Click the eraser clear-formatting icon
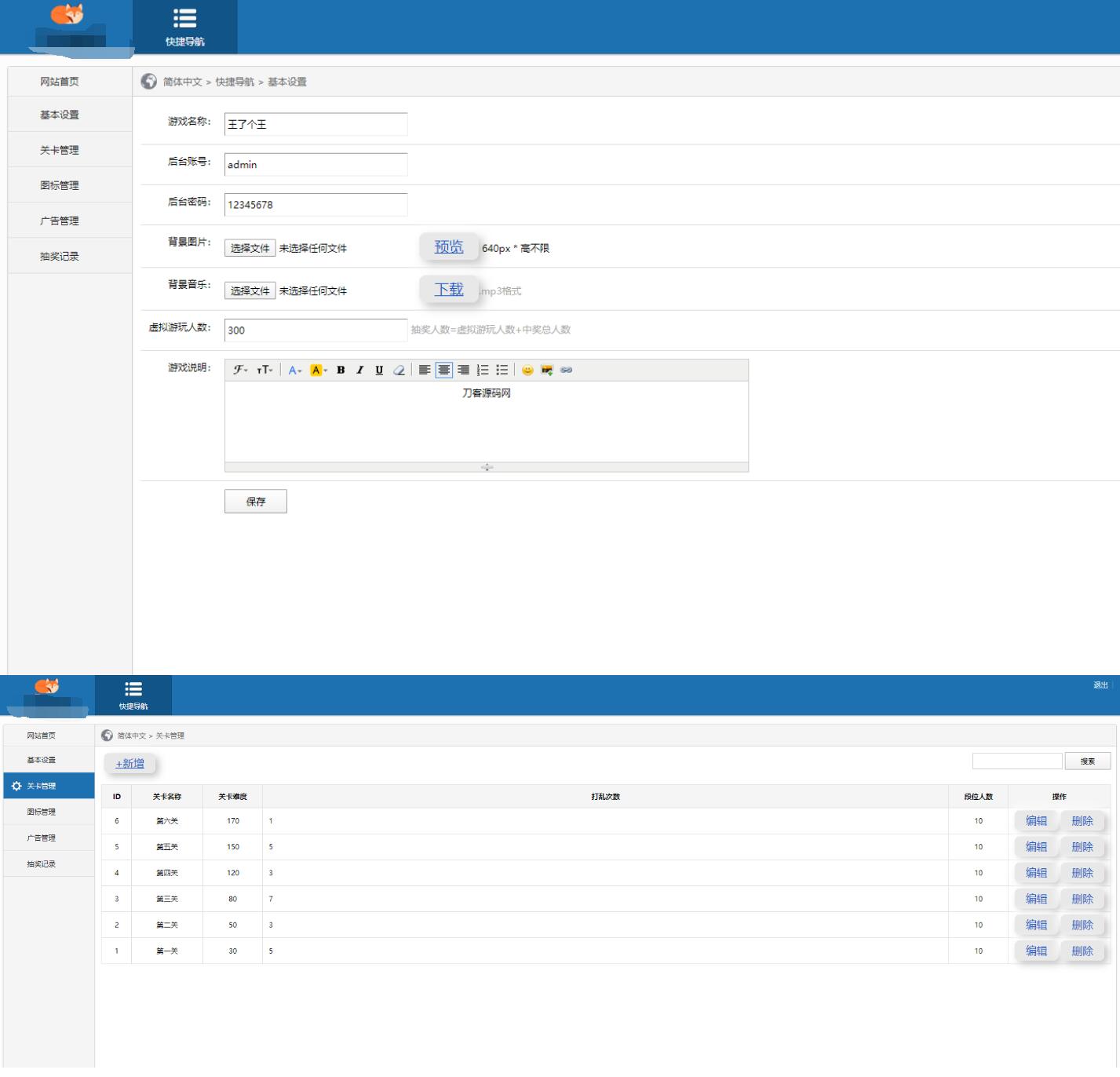1120x1077 pixels. pos(399,370)
